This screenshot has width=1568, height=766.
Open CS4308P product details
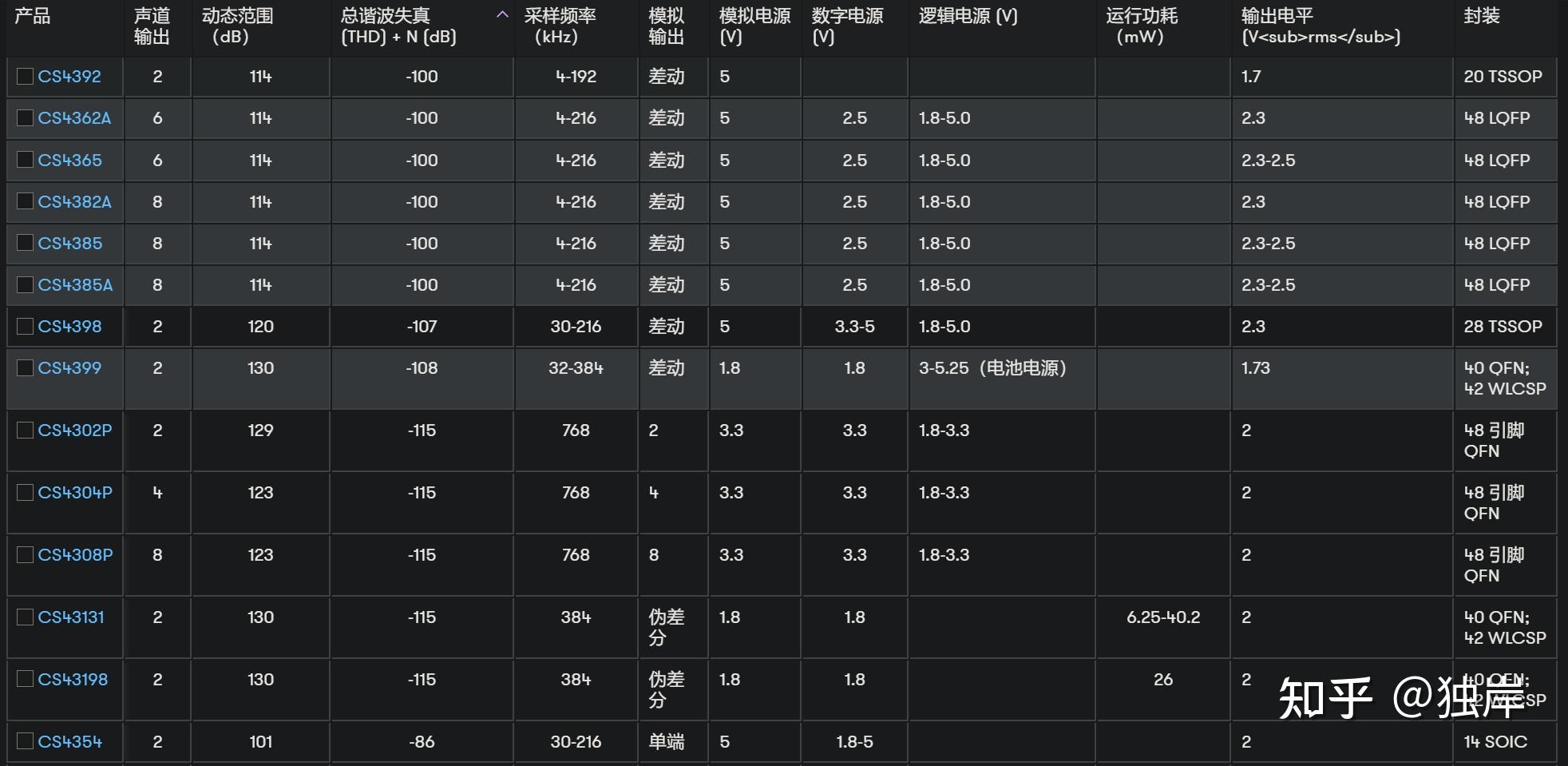(75, 554)
